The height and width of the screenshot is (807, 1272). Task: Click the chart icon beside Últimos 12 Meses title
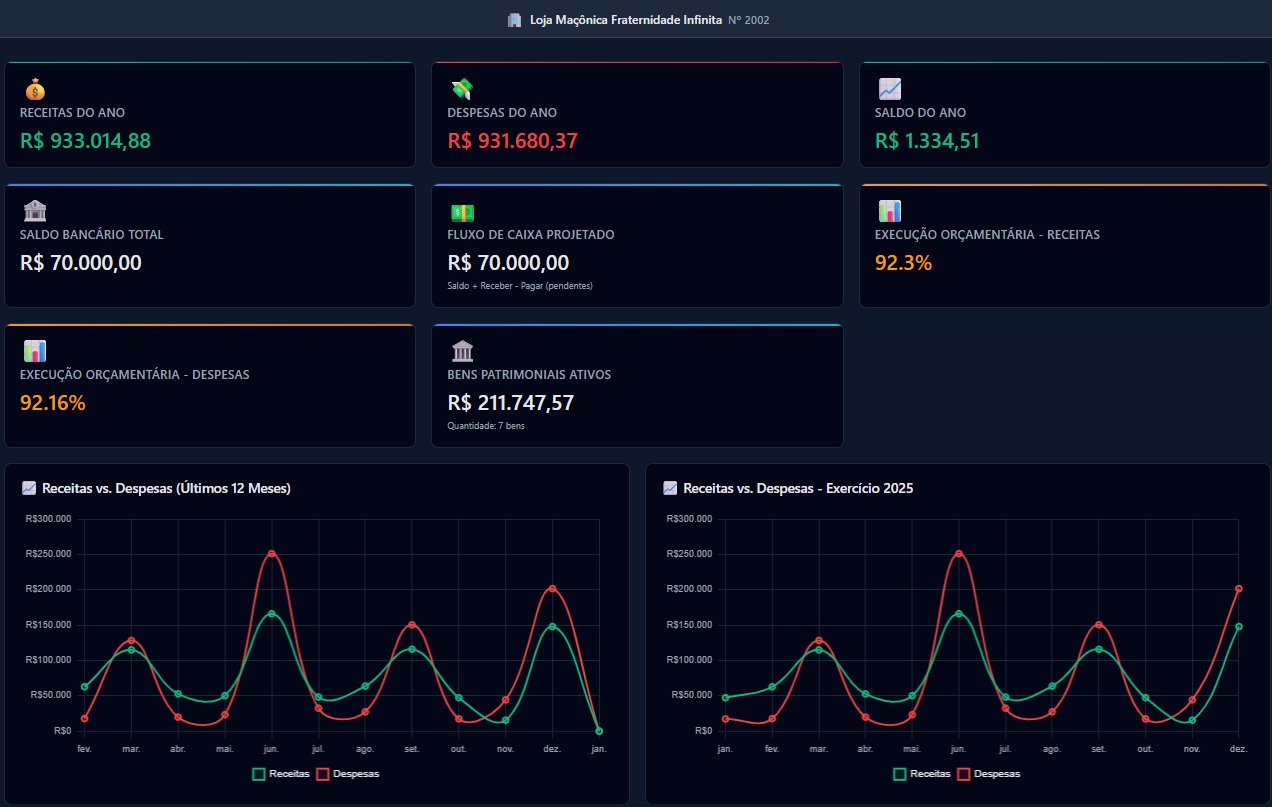(x=27, y=488)
